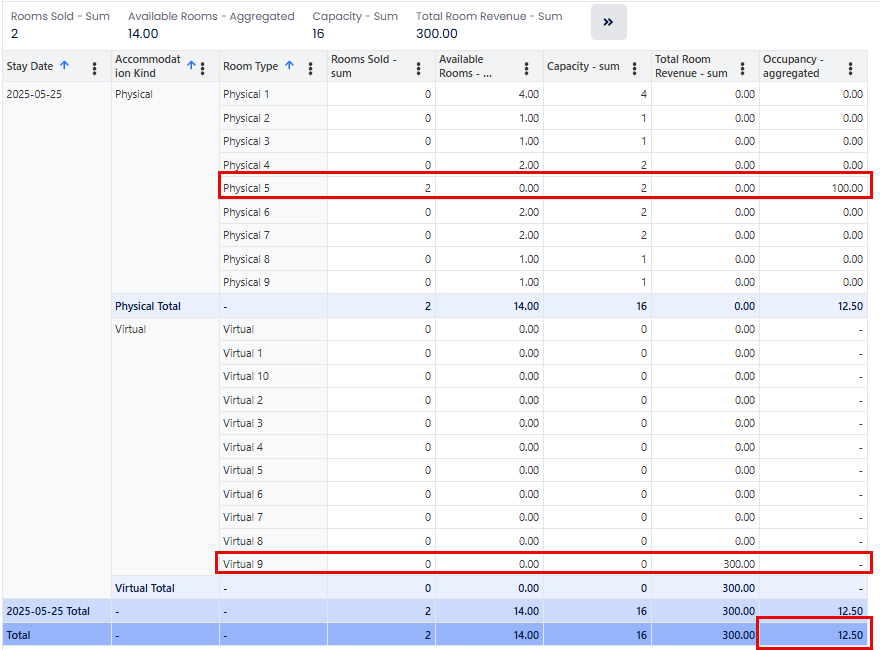Click the Rooms Sold - sum column header
The width and height of the screenshot is (880, 650).
pos(364,67)
